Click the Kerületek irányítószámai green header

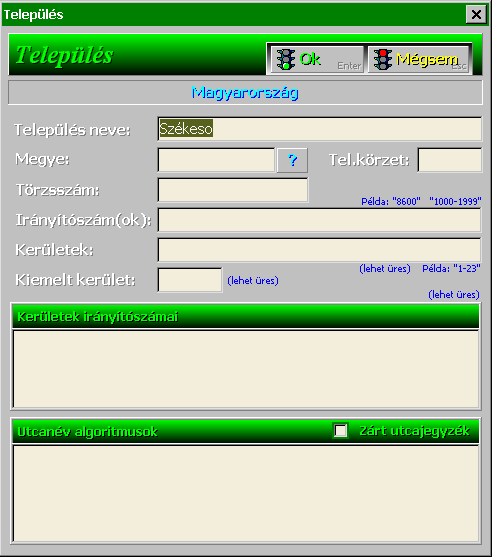[x=246, y=316]
